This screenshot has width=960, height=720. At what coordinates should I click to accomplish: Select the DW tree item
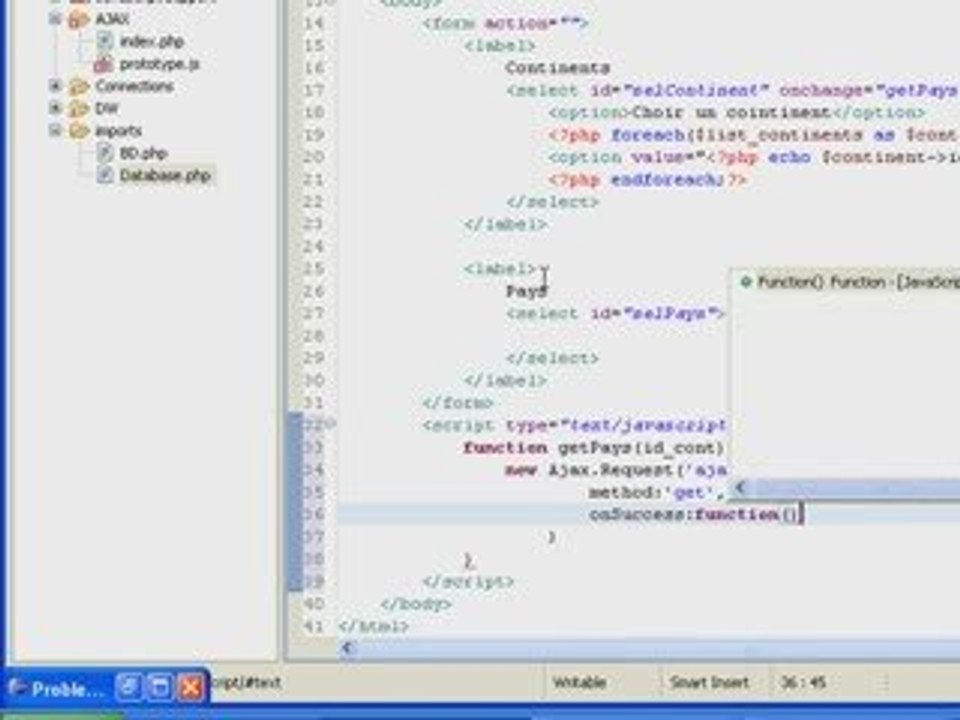[107, 109]
